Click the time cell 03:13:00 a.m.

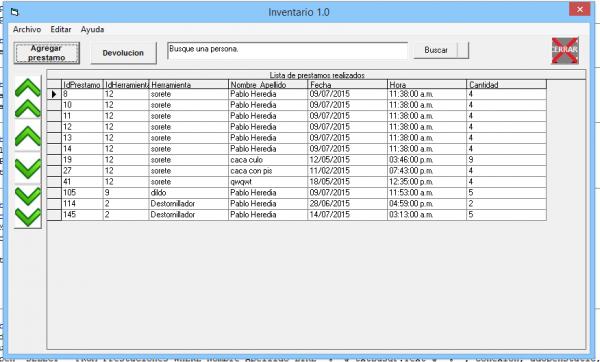point(427,215)
